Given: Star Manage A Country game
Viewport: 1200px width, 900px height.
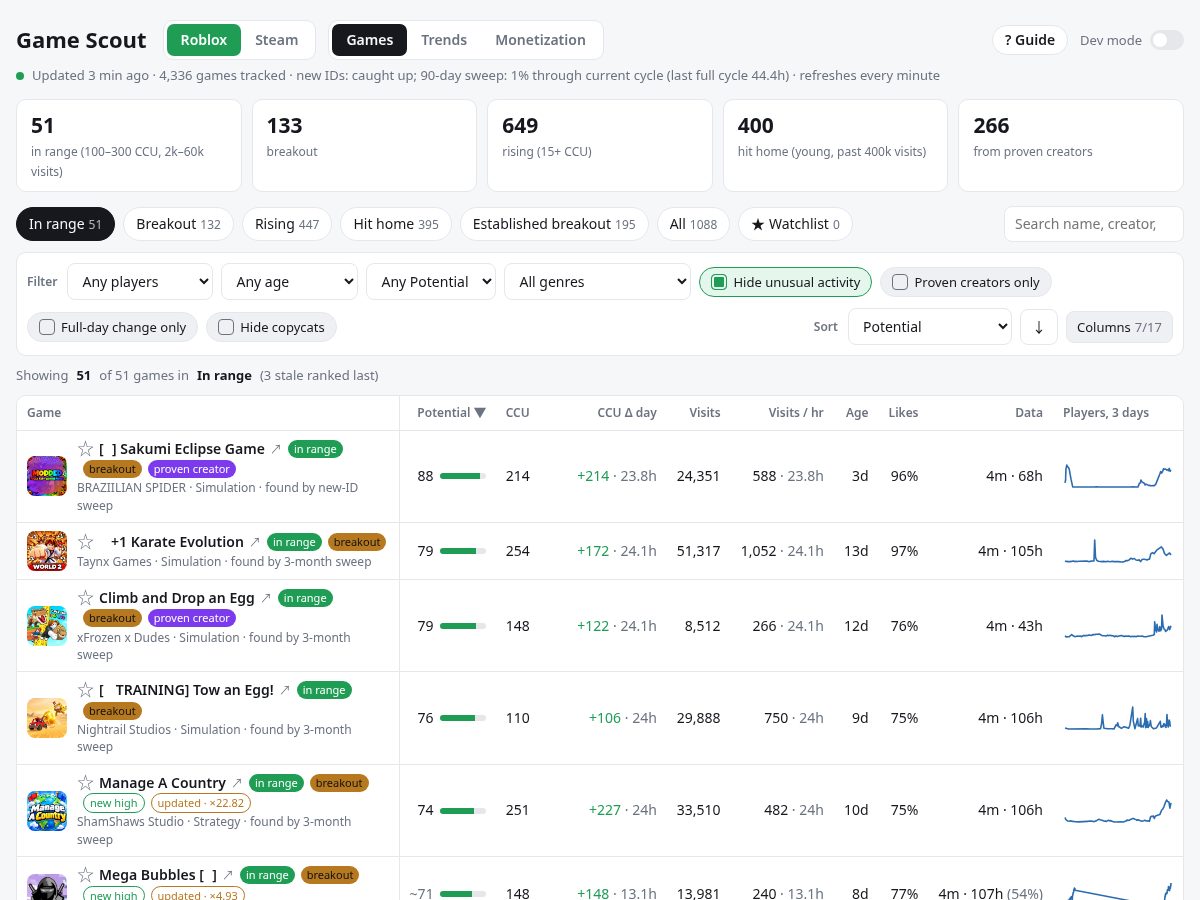Looking at the screenshot, I should 86,783.
